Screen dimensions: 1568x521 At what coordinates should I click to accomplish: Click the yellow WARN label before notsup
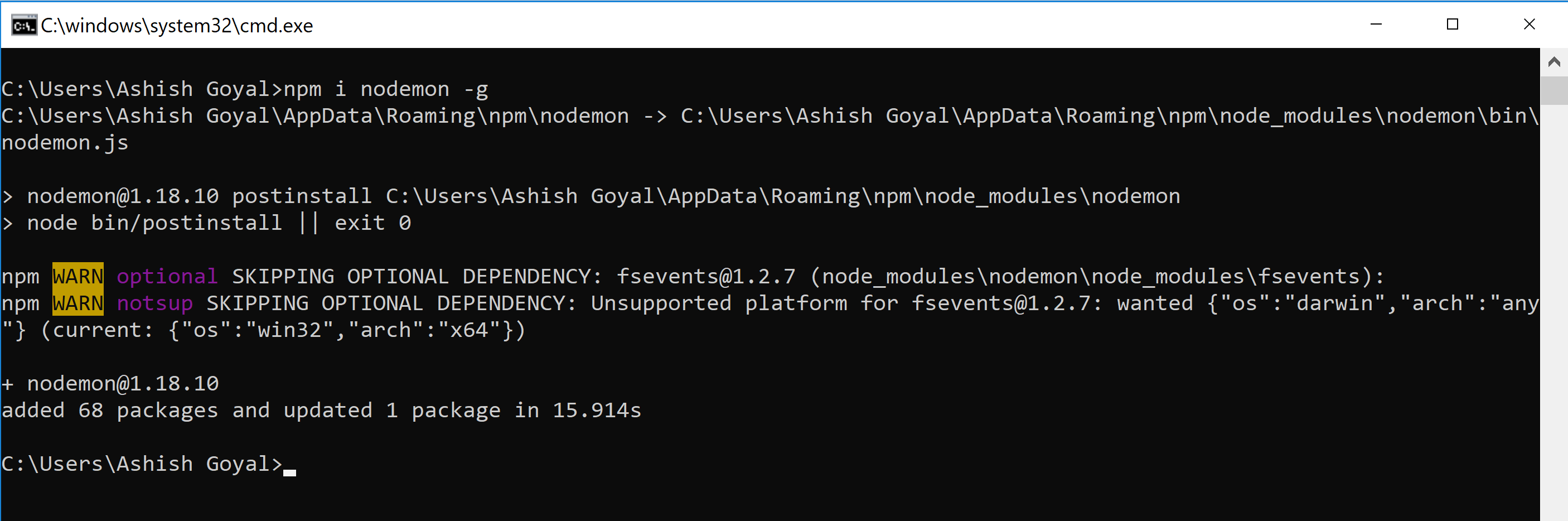pos(78,303)
